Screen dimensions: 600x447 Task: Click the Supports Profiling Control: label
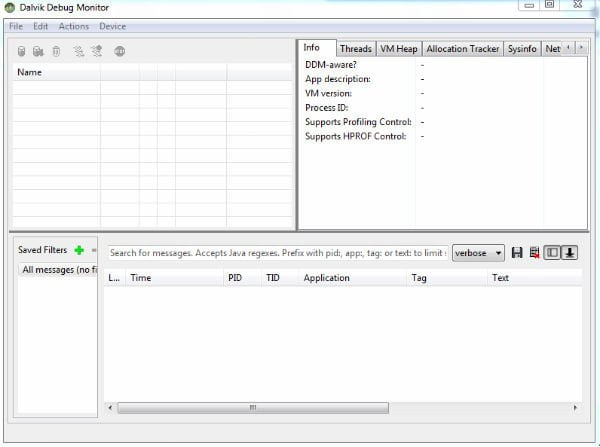358,122
